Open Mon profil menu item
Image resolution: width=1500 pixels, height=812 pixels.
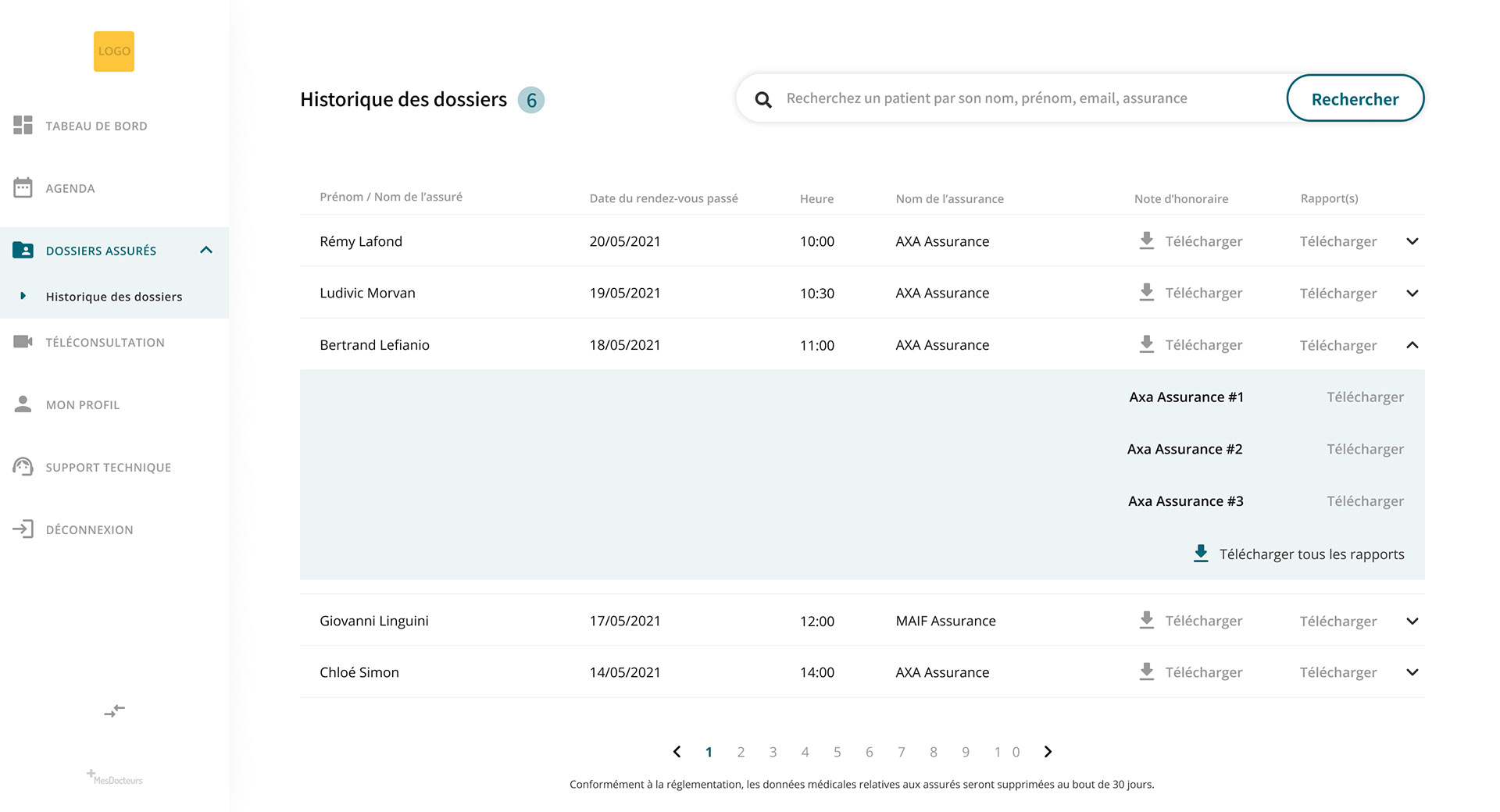click(x=83, y=404)
